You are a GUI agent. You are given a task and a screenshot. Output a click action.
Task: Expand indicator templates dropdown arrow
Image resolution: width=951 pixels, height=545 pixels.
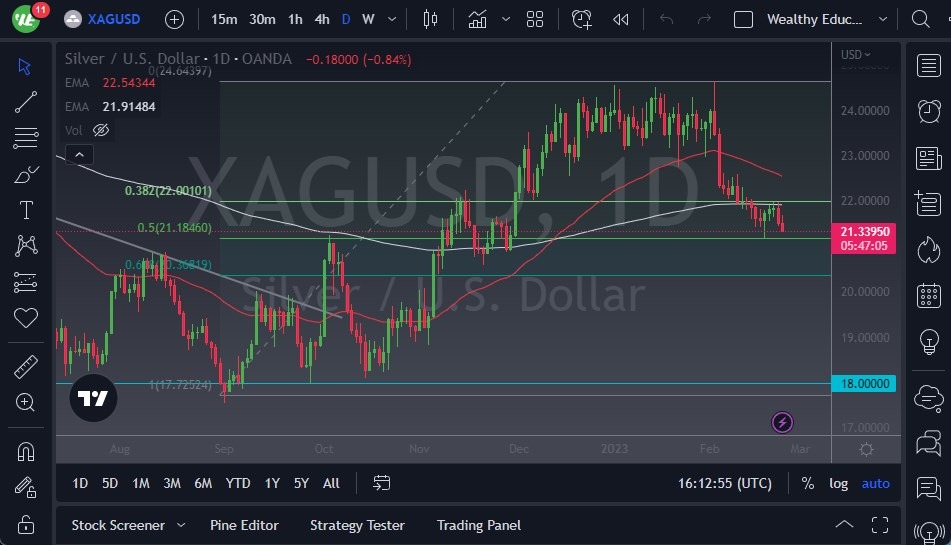point(506,19)
